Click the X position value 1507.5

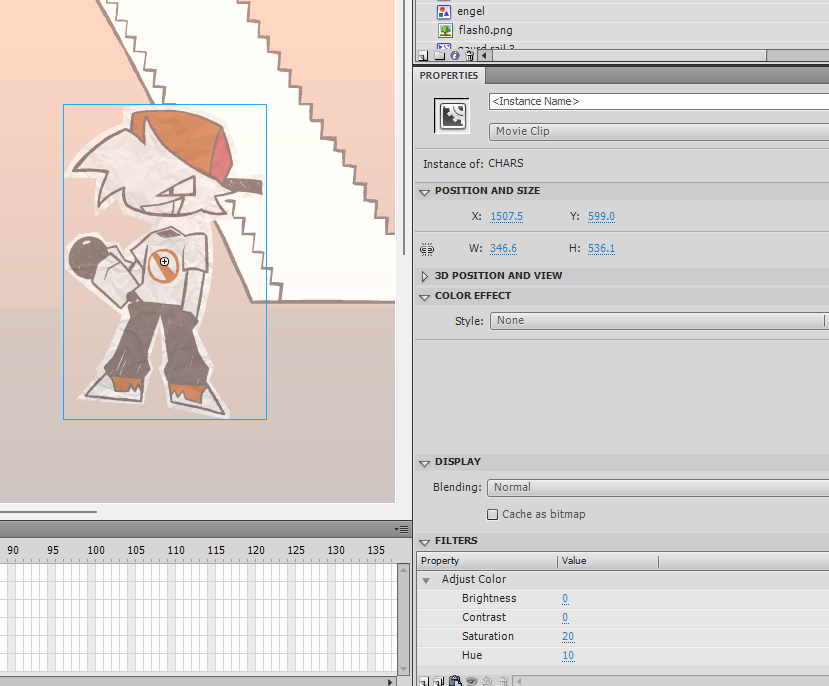506,216
